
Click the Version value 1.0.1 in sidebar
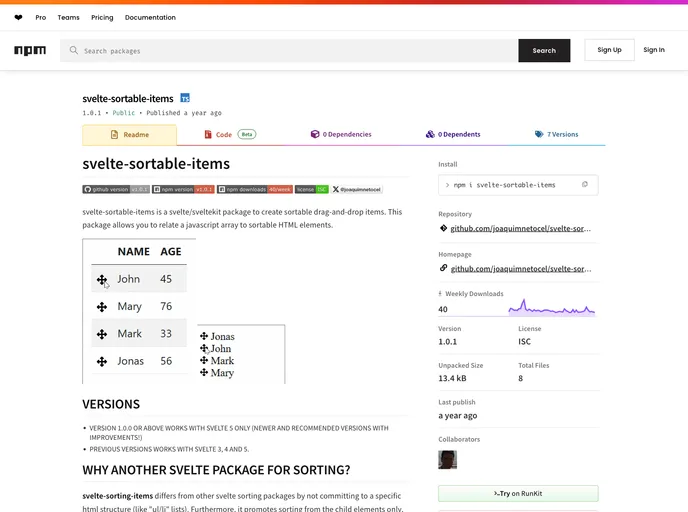click(x=448, y=341)
